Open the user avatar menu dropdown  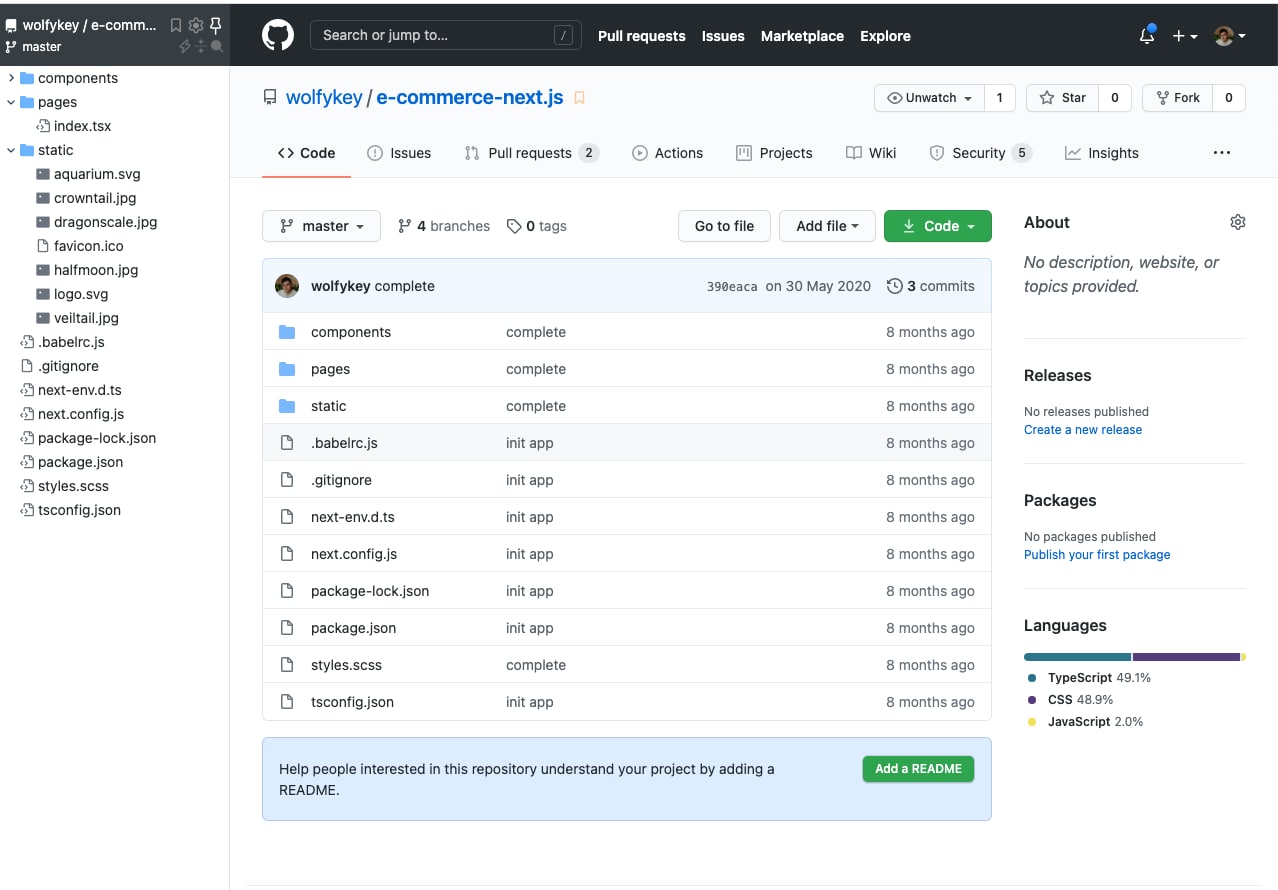point(1230,36)
